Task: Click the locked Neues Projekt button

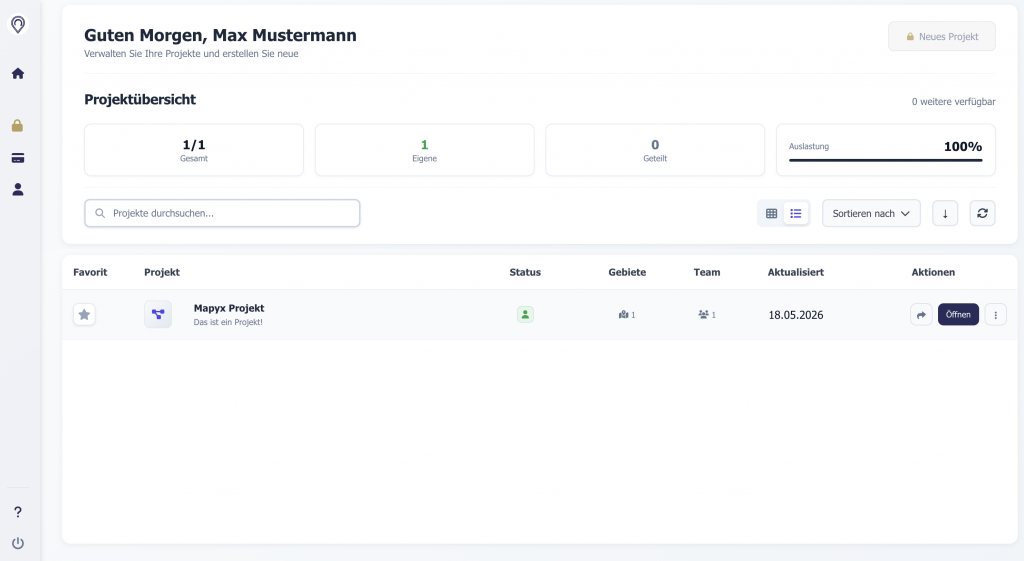Action: pyautogui.click(x=942, y=37)
